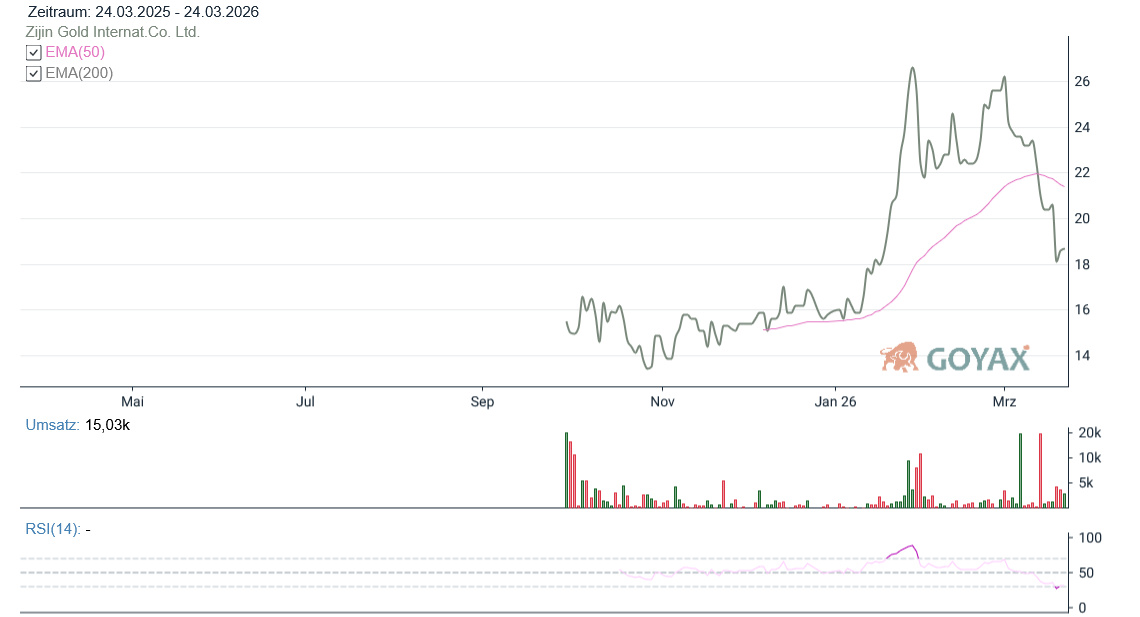Click the EMA(200) legend label
The image size is (1140, 617).
tap(79, 73)
